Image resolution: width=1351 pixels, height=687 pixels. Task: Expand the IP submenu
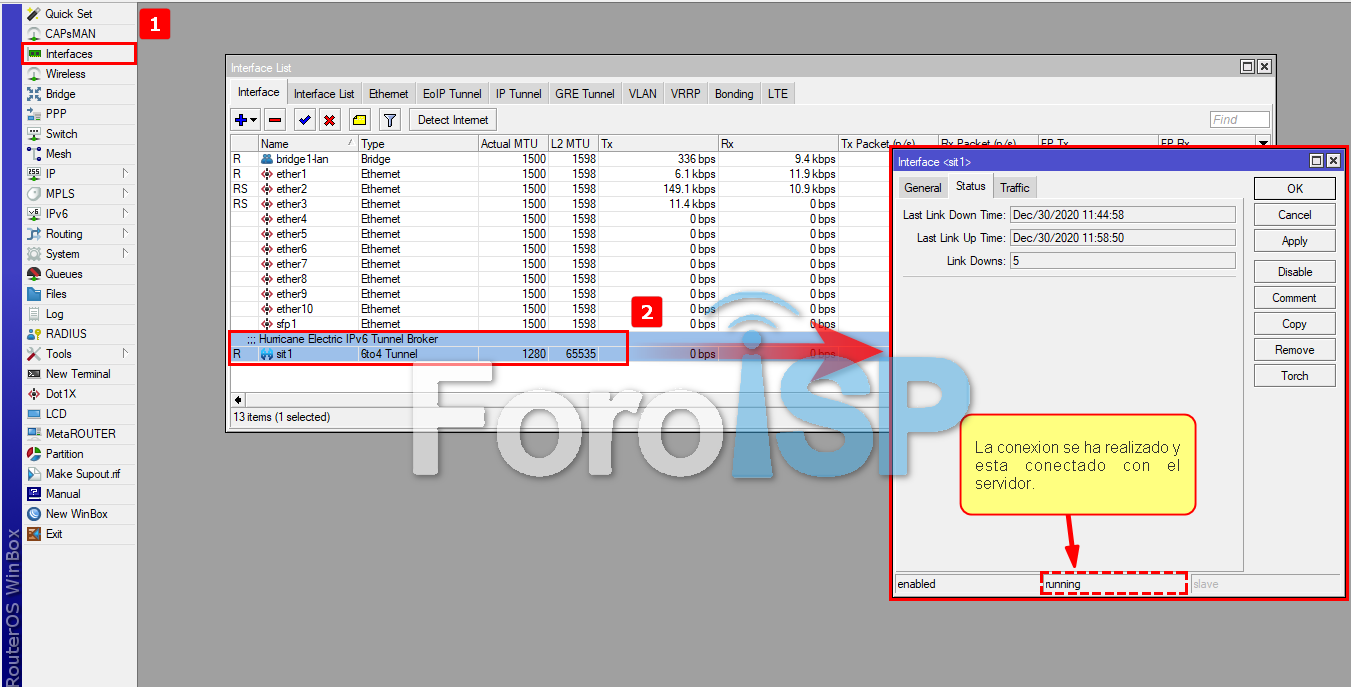point(51,174)
